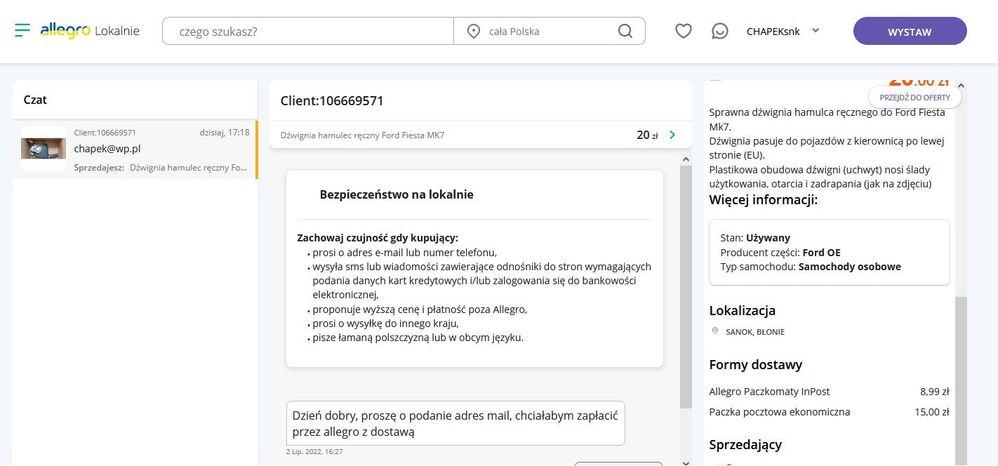Open conversation with Client:106669571 in chat list
Viewport: 998px width, 466px height.
(x=134, y=150)
